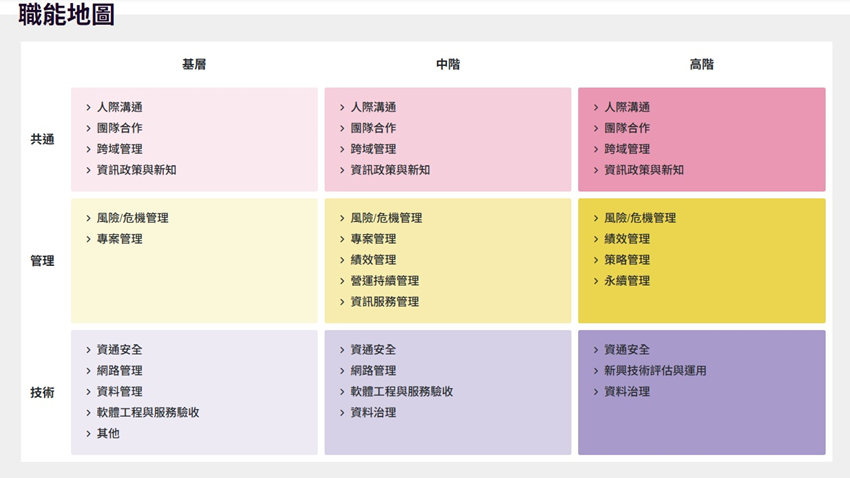This screenshot has height=478, width=850.
Task: Open 人際溝通 in the 基層 column
Action: click(x=119, y=107)
